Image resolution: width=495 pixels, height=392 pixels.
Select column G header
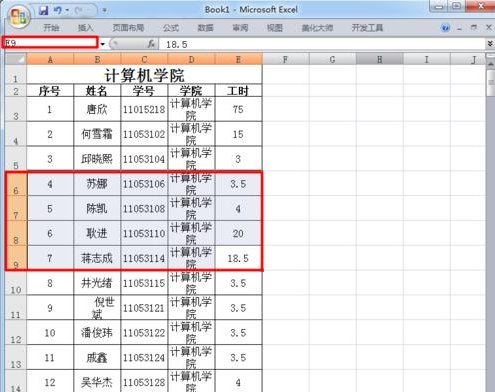coord(332,59)
